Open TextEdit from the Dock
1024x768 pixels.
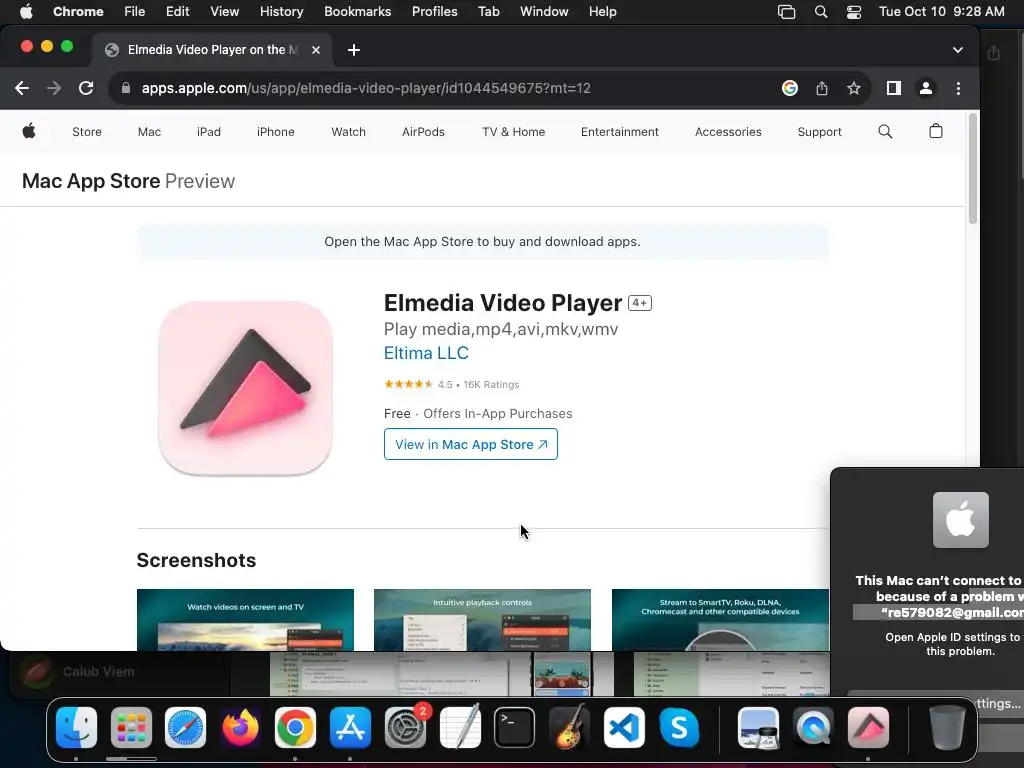pos(460,728)
